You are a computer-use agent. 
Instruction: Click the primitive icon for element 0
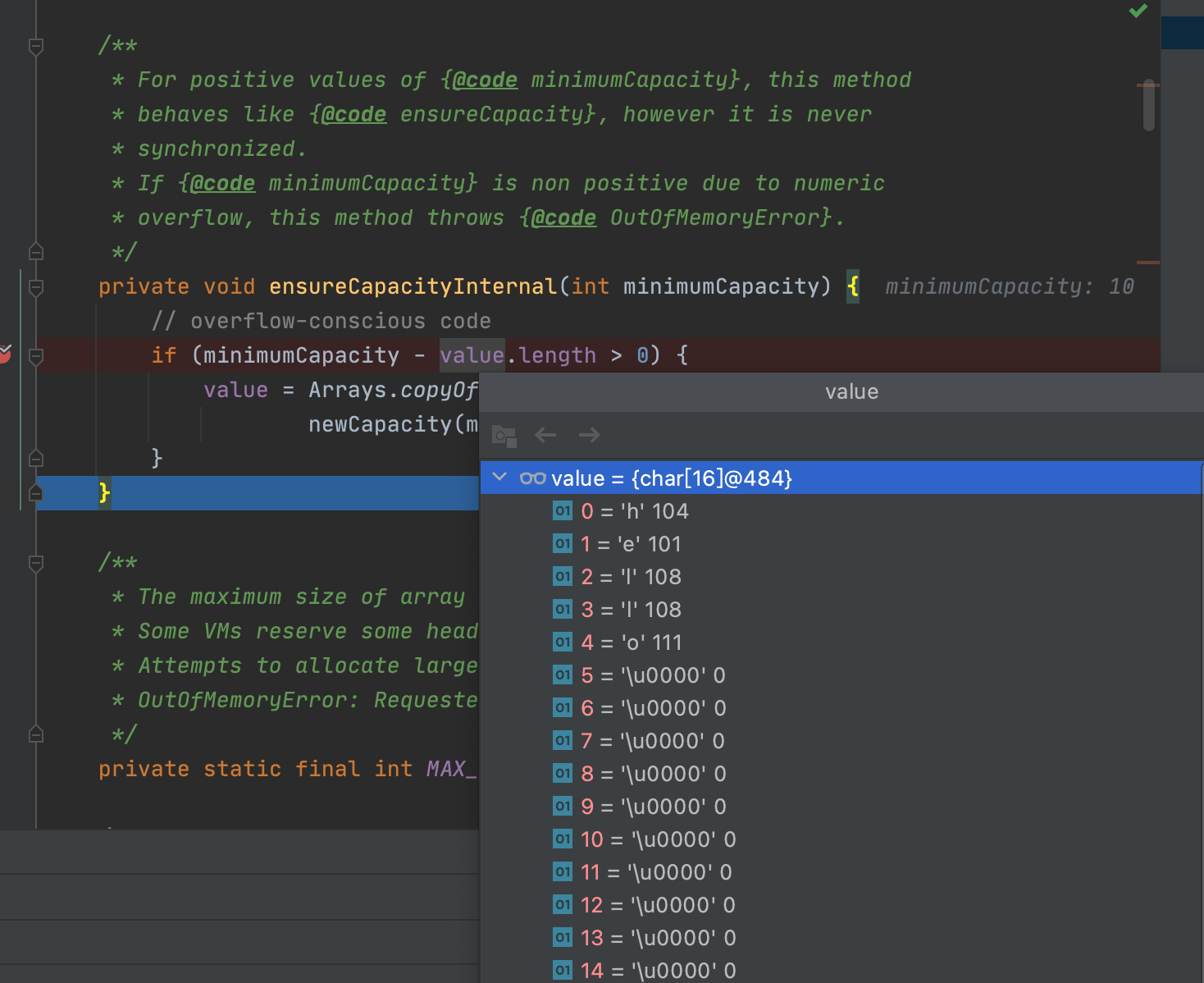[x=563, y=511]
